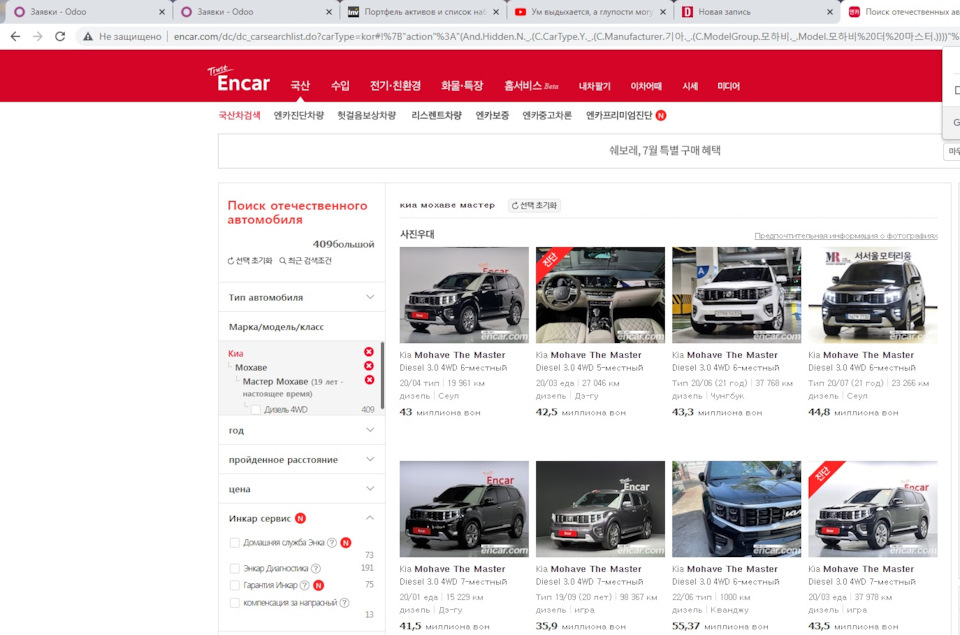Click the not-secure warning icon in address bar
The width and height of the screenshot is (960, 635).
pyautogui.click(x=88, y=37)
